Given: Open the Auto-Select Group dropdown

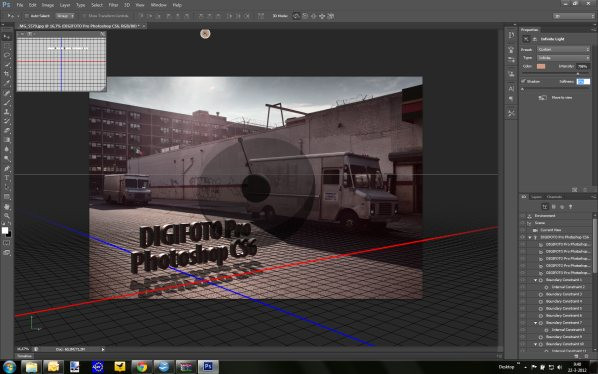Looking at the screenshot, I should click(65, 16).
